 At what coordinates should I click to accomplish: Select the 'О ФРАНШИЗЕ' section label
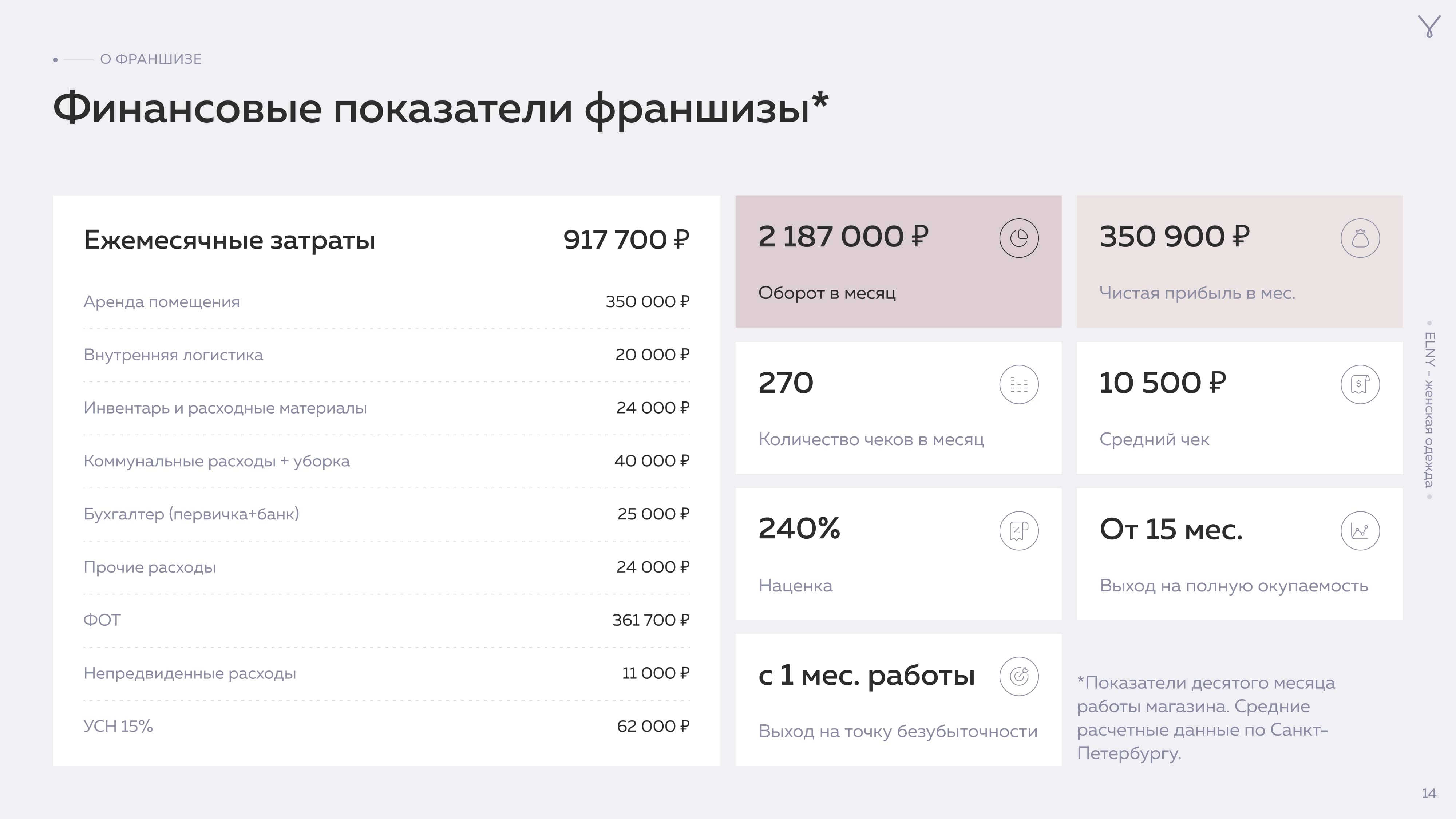150,59
